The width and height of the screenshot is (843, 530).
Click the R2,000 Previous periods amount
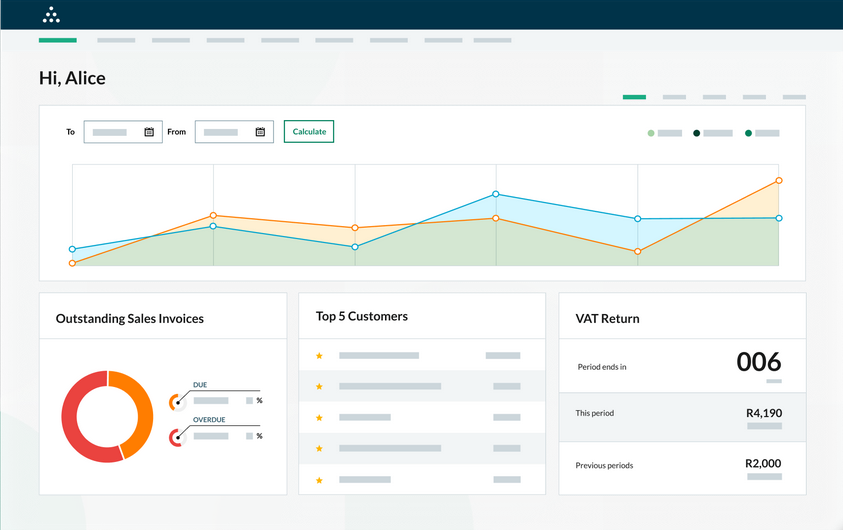click(x=763, y=463)
